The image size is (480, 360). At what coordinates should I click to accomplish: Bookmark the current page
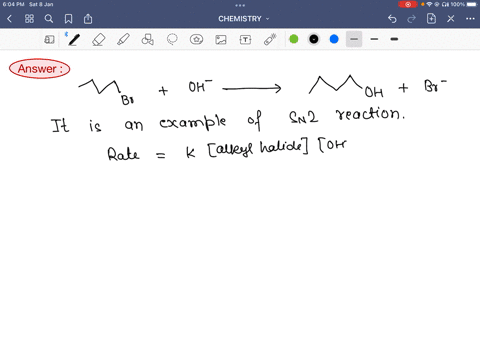[x=68, y=19]
